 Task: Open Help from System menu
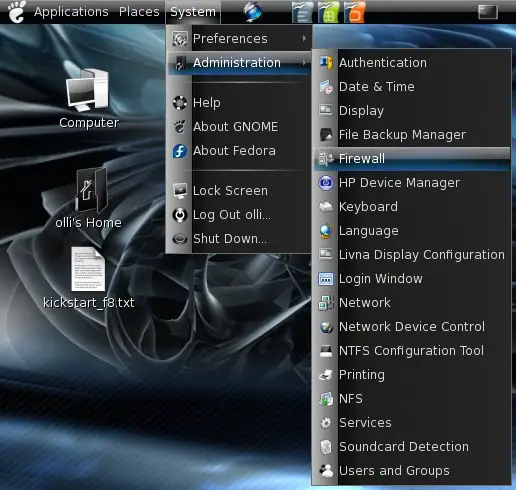[x=239, y=103]
